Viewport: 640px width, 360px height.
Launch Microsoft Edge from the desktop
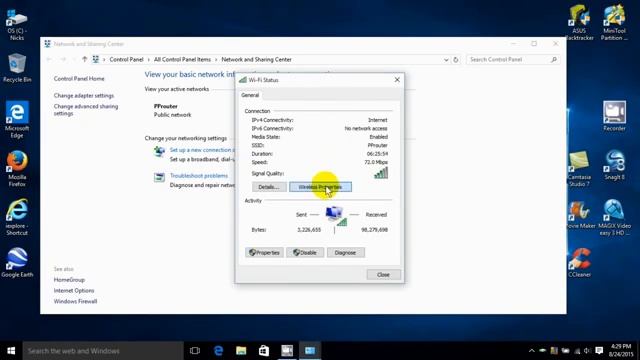point(17,120)
